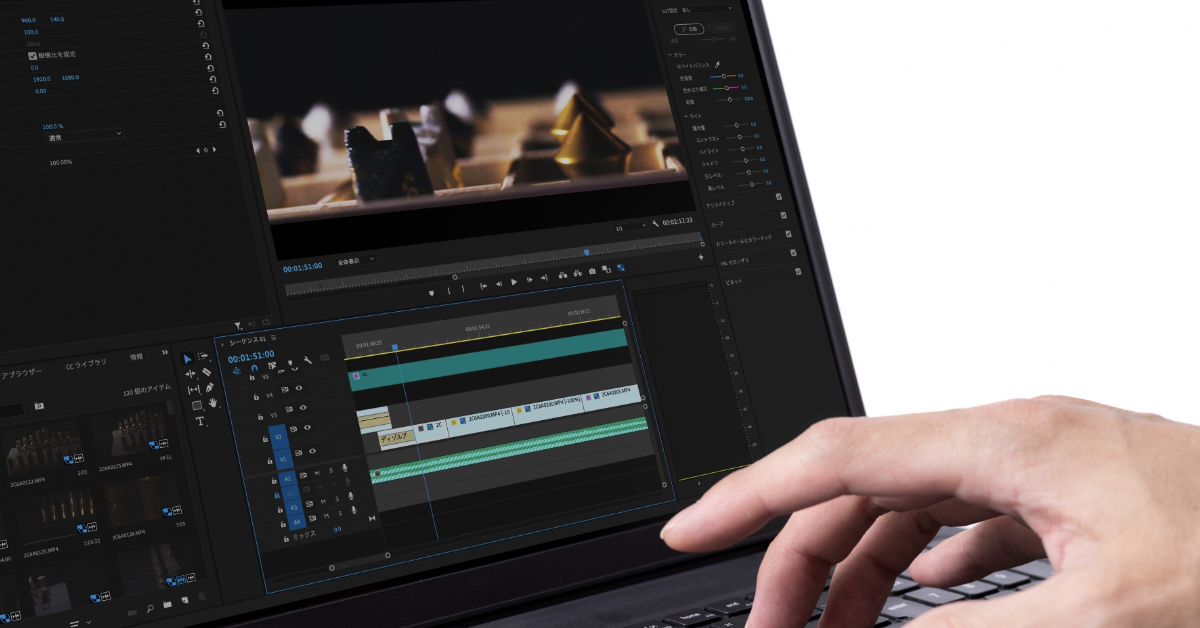Click the timeline timecode 00:01:51:00

pyautogui.click(x=251, y=356)
